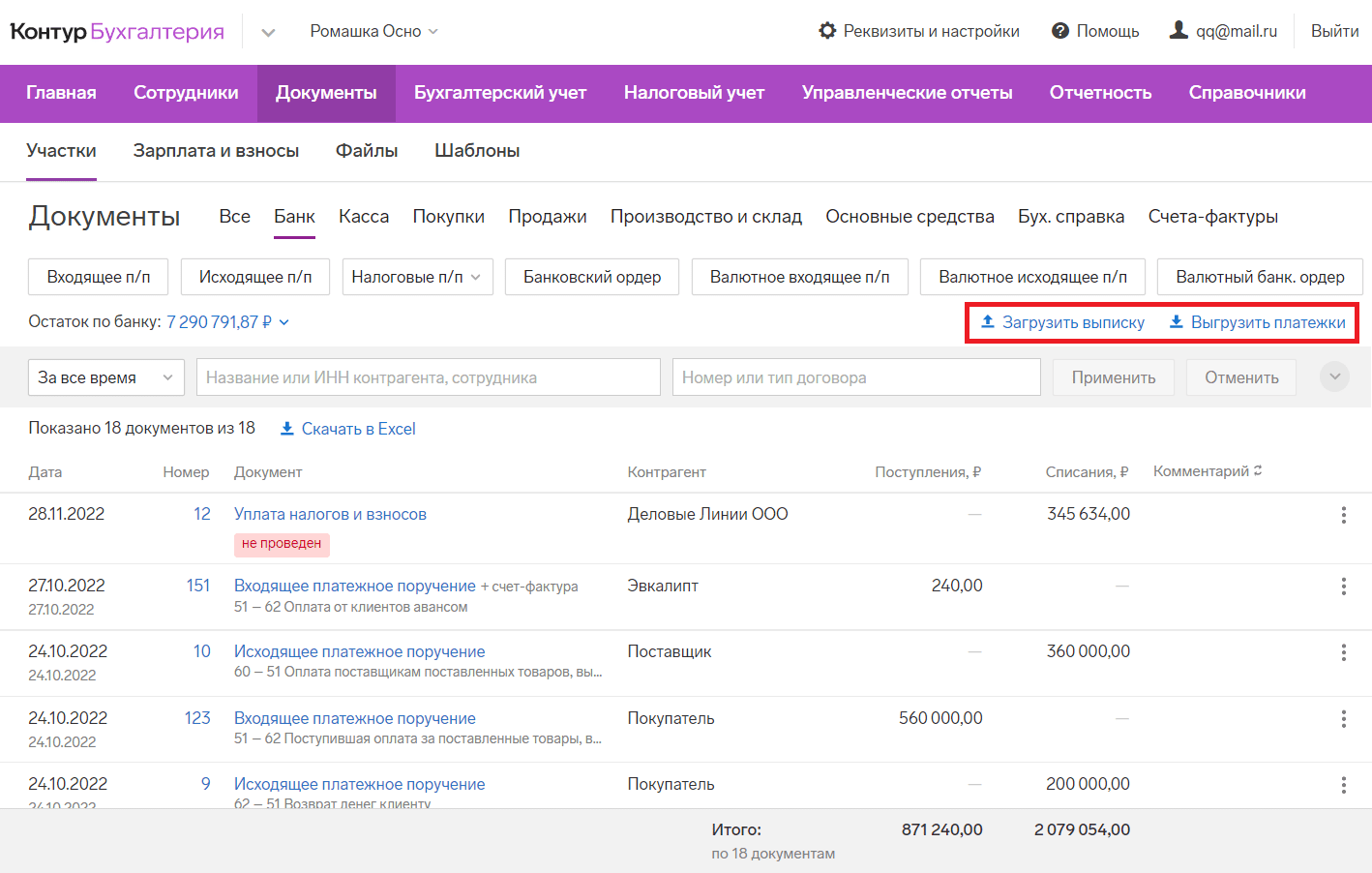Select Производство и склад filter
The height and width of the screenshot is (873, 1372).
[706, 217]
